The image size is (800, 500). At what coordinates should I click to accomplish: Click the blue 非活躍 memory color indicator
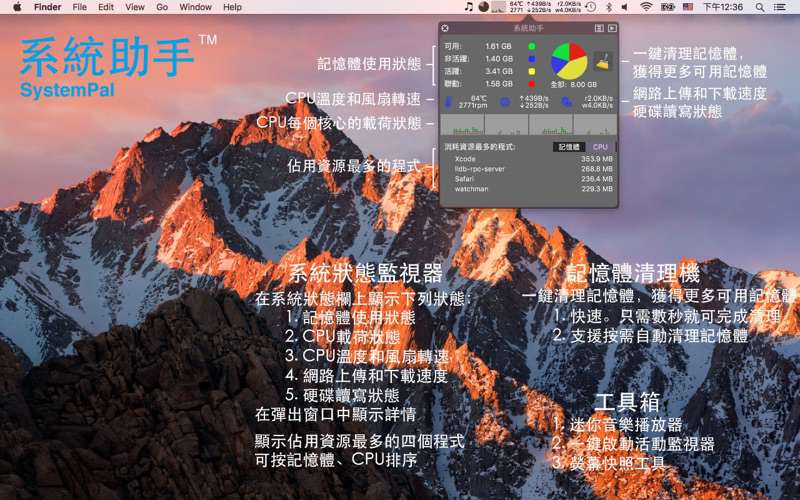[532, 59]
